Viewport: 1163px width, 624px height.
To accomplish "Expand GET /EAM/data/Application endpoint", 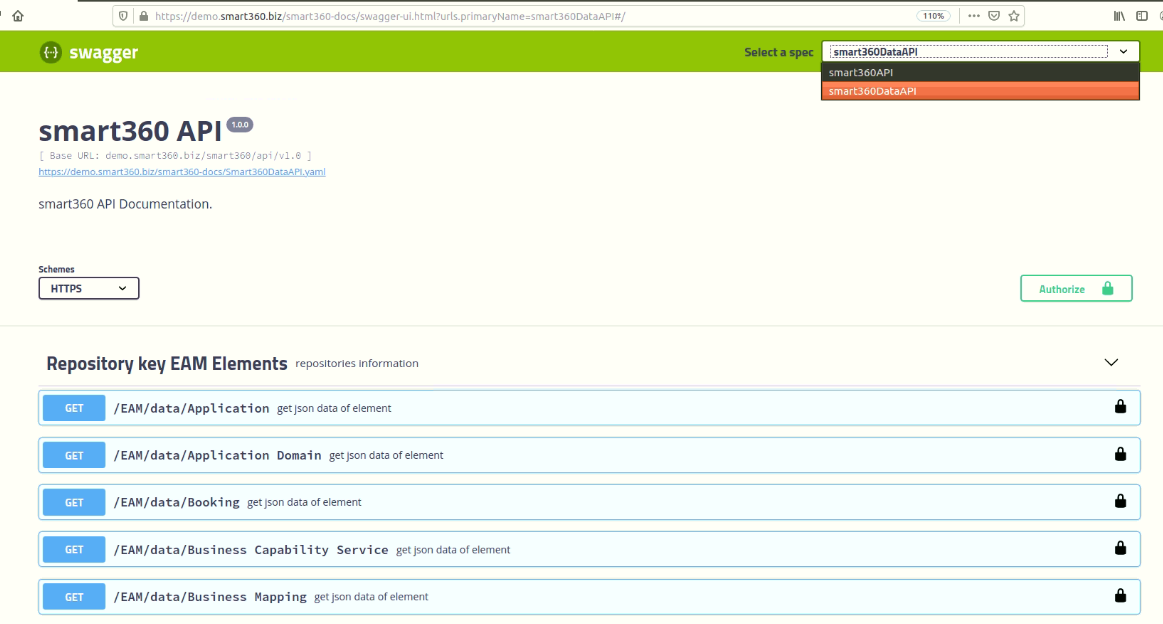I will pos(589,408).
